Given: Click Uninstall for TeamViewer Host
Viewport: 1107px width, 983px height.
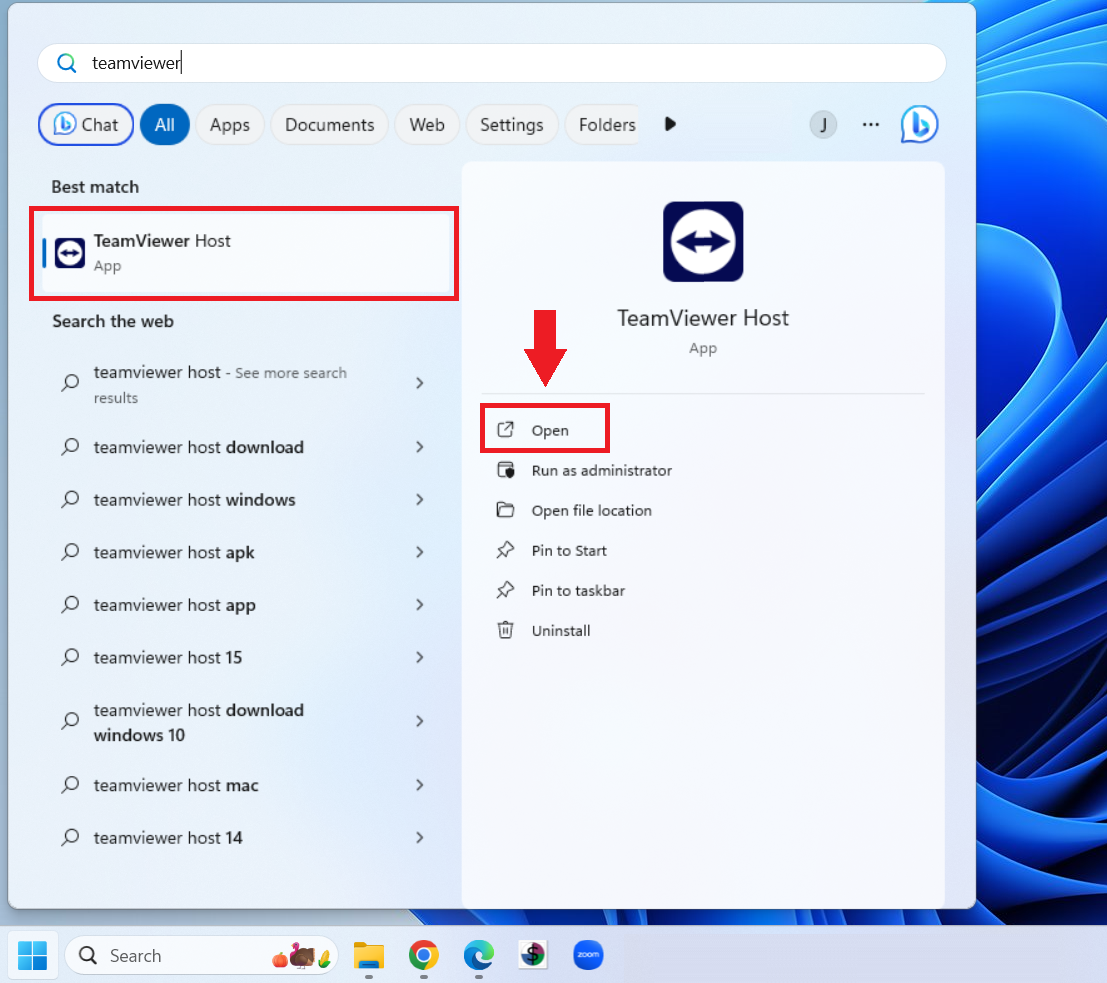Looking at the screenshot, I should 561,631.
